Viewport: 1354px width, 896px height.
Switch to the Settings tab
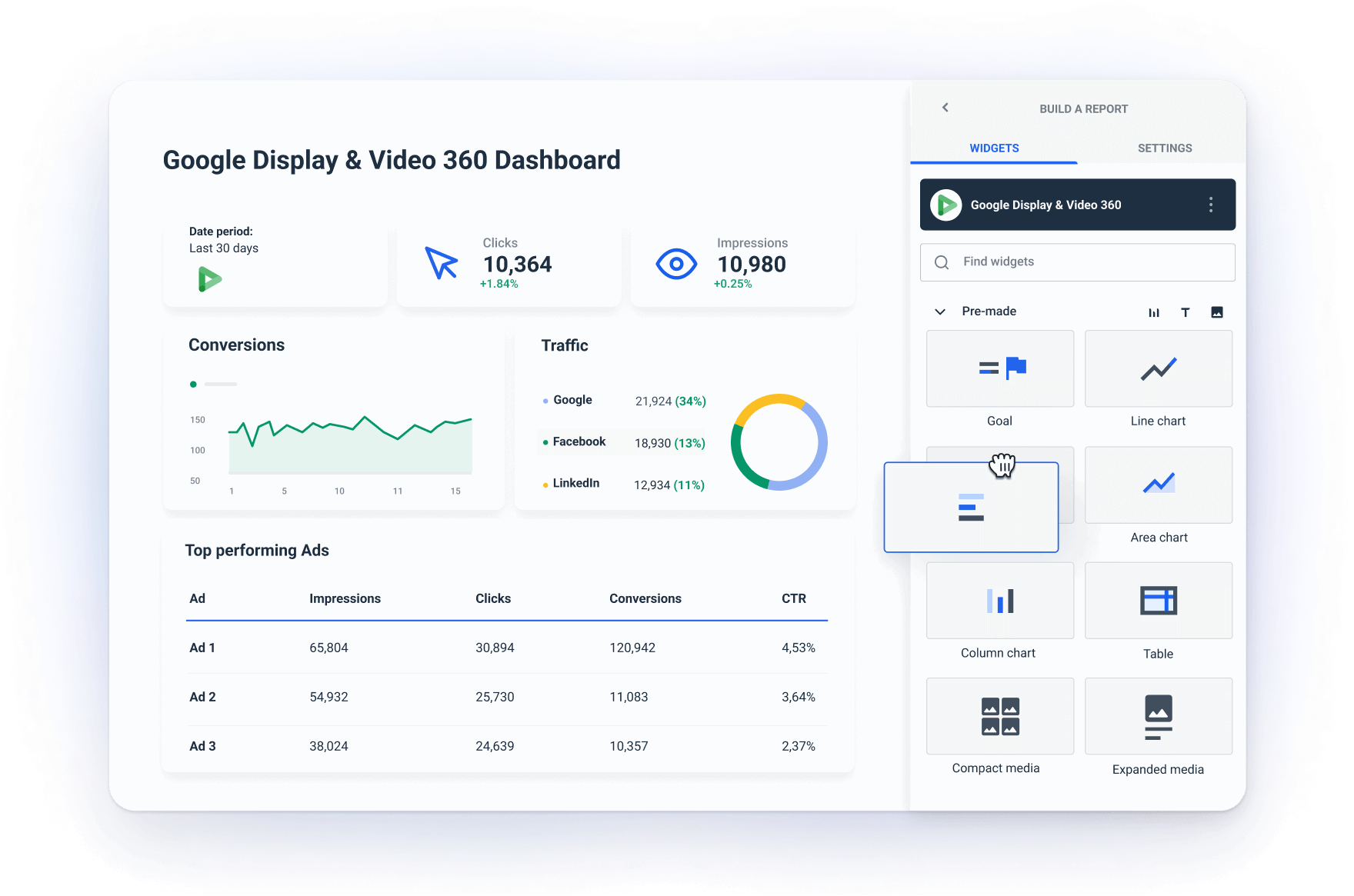click(x=1164, y=148)
